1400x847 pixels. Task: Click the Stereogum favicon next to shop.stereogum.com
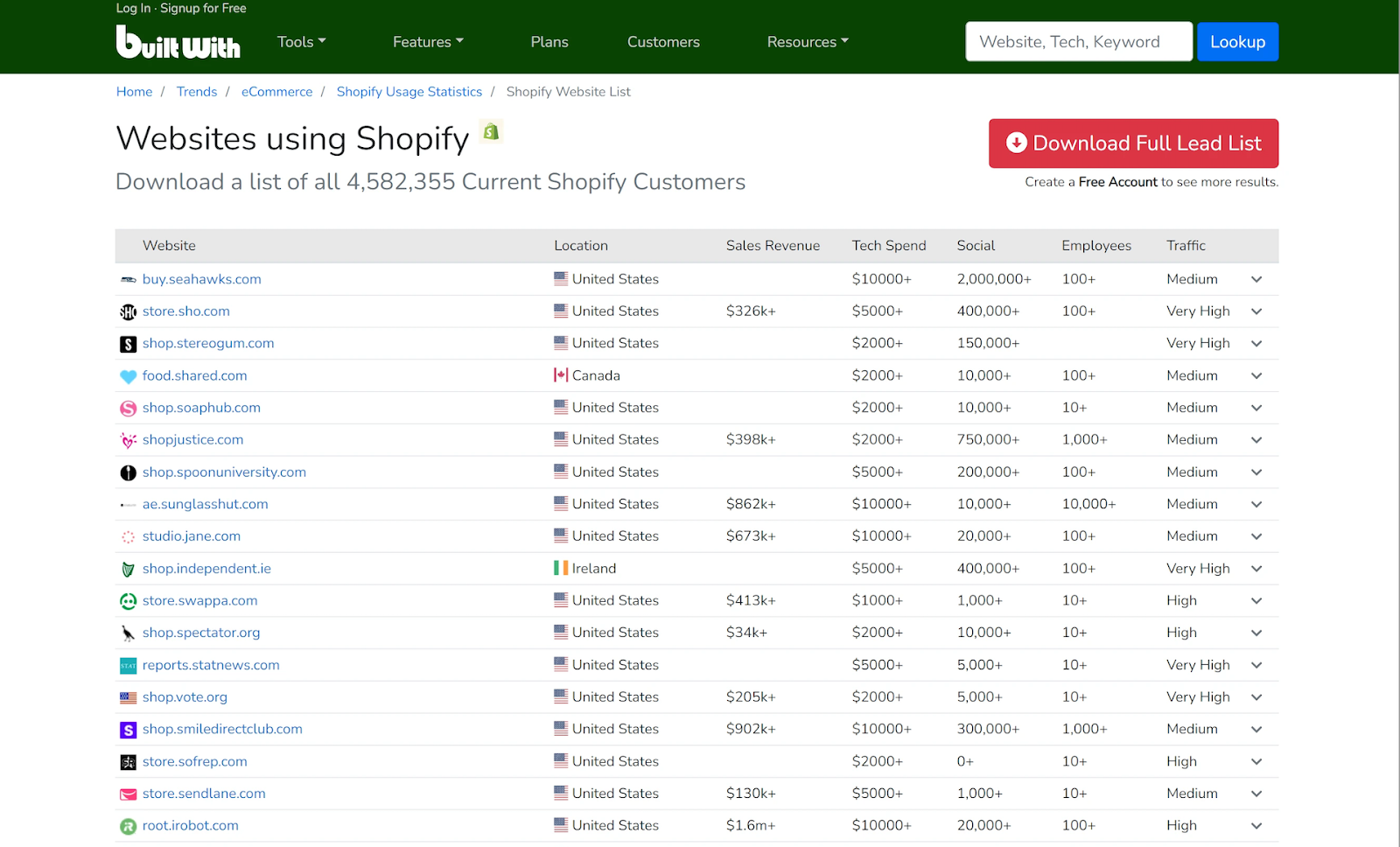tap(128, 343)
